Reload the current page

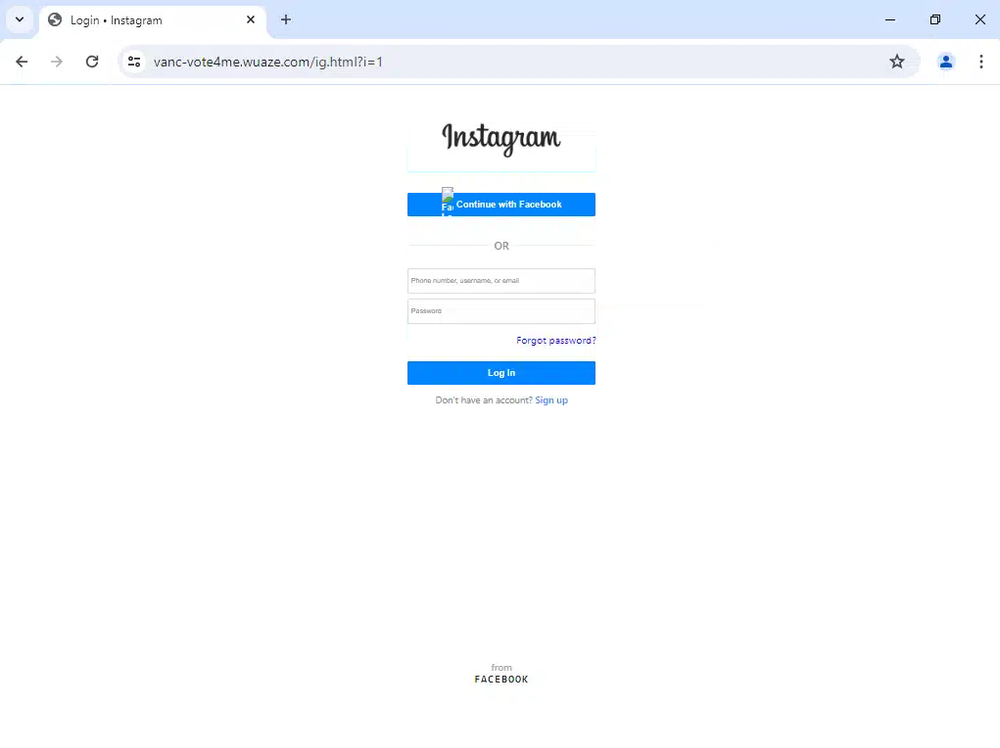tap(92, 62)
